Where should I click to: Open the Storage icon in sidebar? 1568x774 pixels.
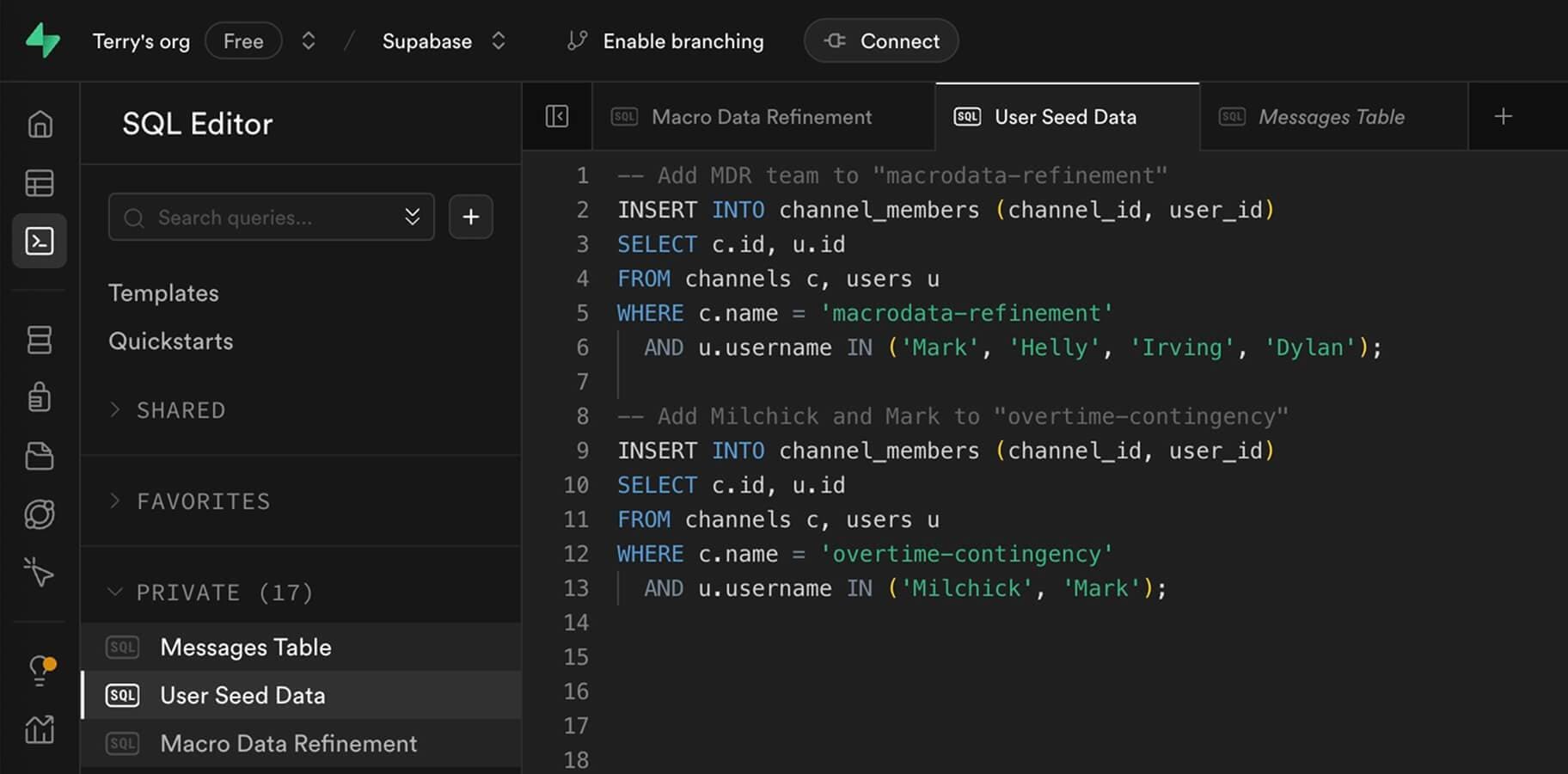coord(40,456)
